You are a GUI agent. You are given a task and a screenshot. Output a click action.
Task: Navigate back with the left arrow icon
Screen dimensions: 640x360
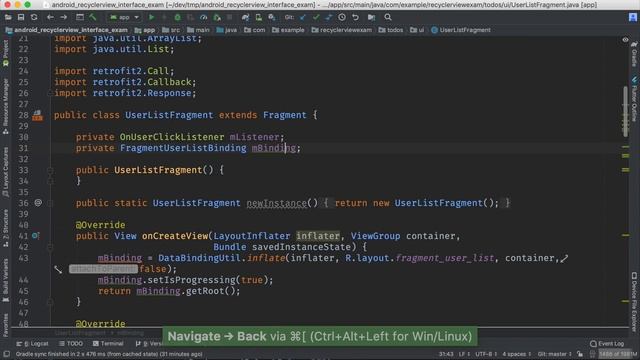(50, 17)
